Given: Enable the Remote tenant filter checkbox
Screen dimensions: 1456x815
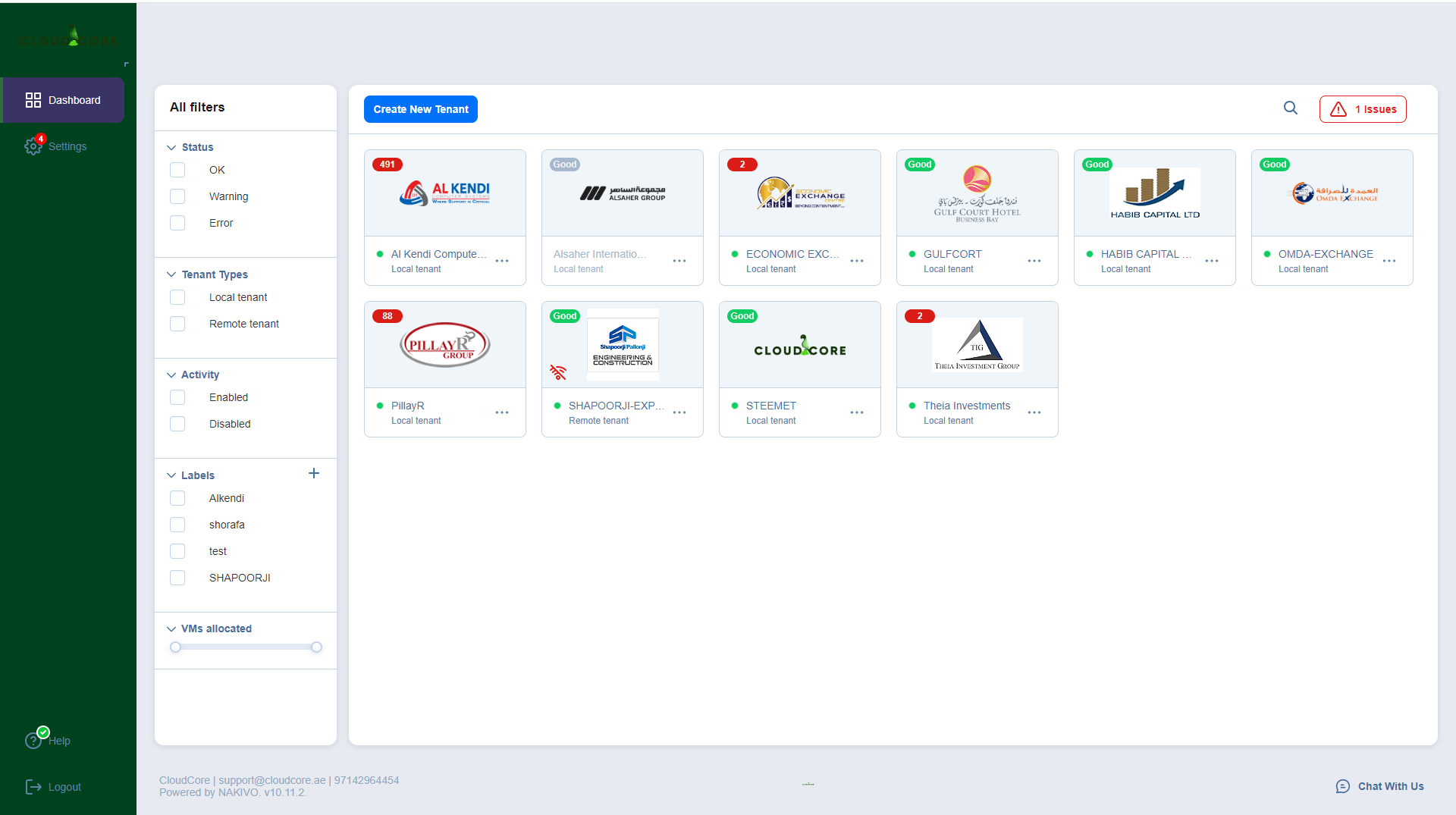Looking at the screenshot, I should 177,324.
